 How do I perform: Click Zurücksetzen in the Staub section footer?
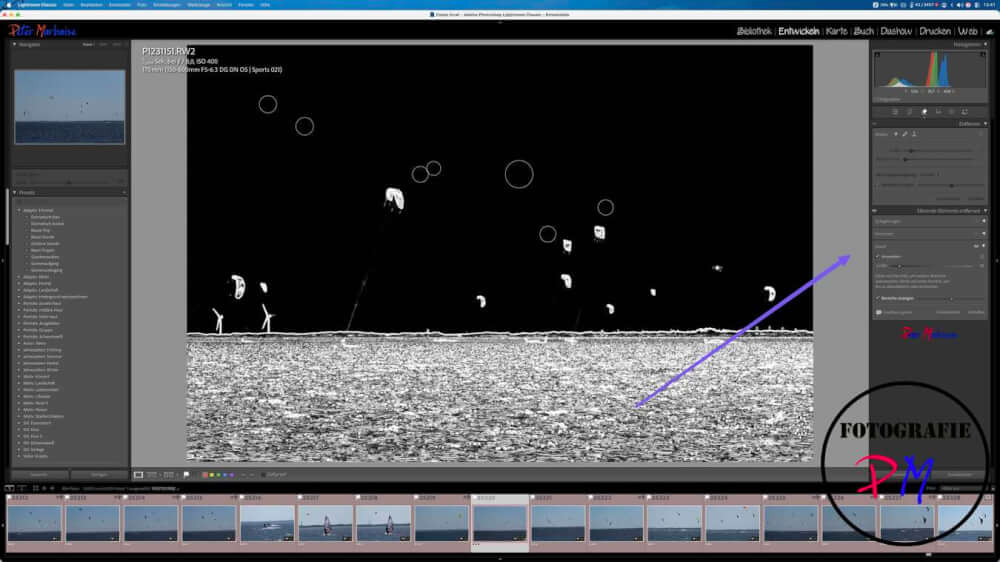(948, 313)
